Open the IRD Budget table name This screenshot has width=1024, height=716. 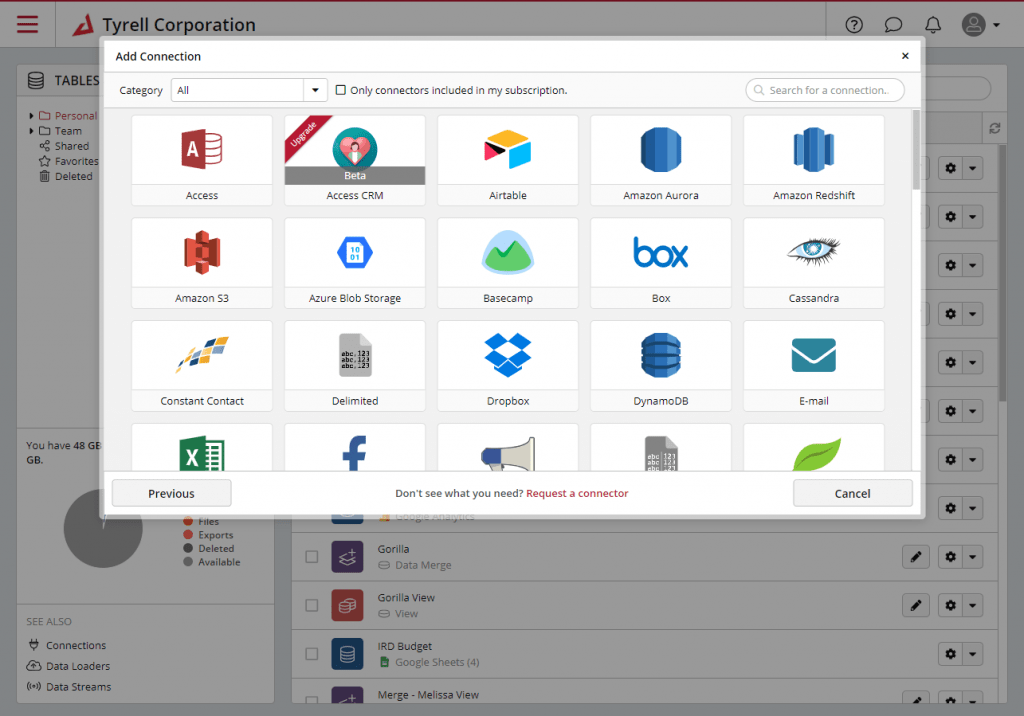pyautogui.click(x=404, y=645)
